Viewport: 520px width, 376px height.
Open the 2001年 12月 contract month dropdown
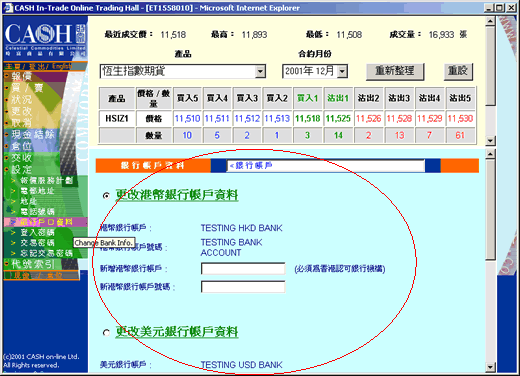(342, 71)
